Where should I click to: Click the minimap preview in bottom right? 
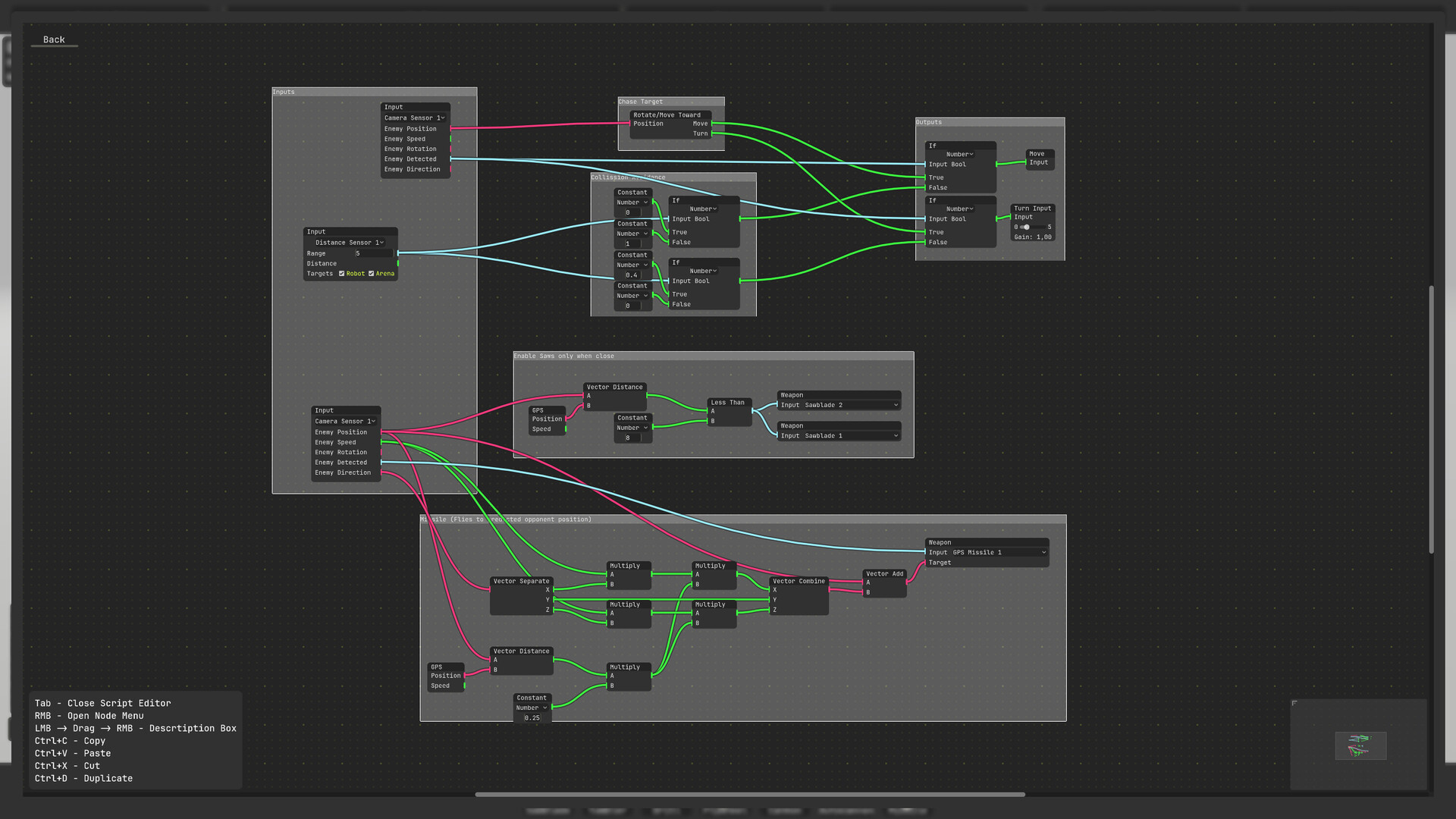tap(1360, 745)
